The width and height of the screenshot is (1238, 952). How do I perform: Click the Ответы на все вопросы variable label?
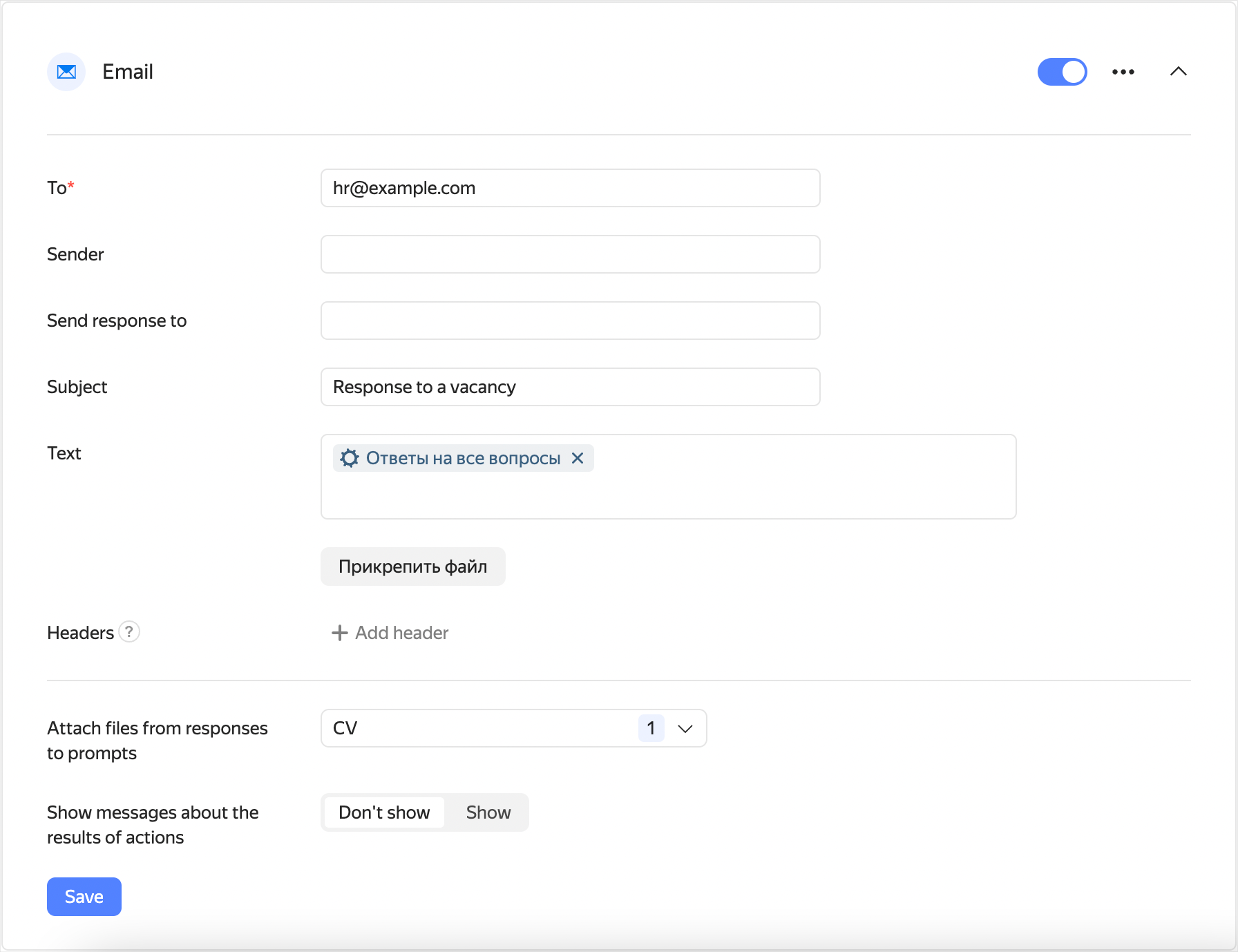(x=463, y=458)
